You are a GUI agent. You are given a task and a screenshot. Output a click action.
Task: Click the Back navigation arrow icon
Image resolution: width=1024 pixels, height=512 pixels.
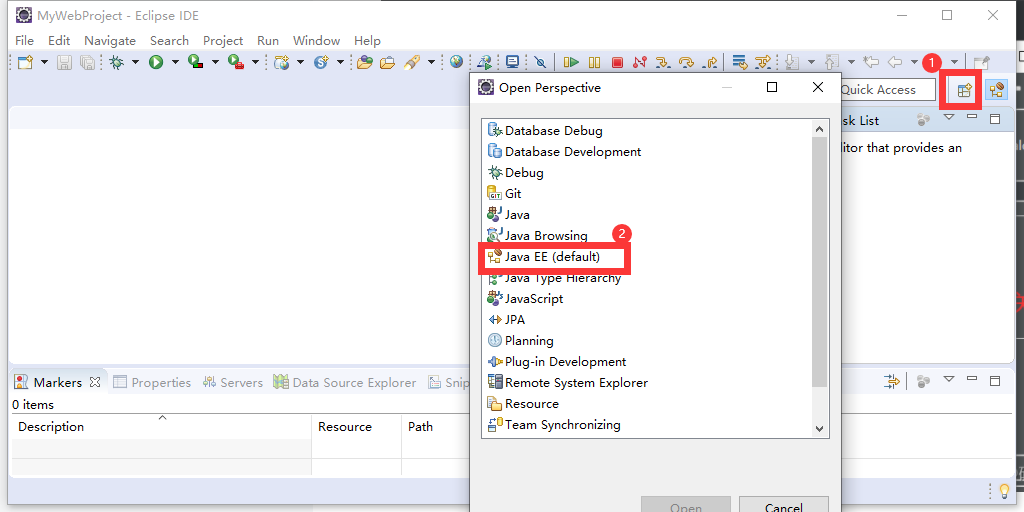[x=895, y=62]
